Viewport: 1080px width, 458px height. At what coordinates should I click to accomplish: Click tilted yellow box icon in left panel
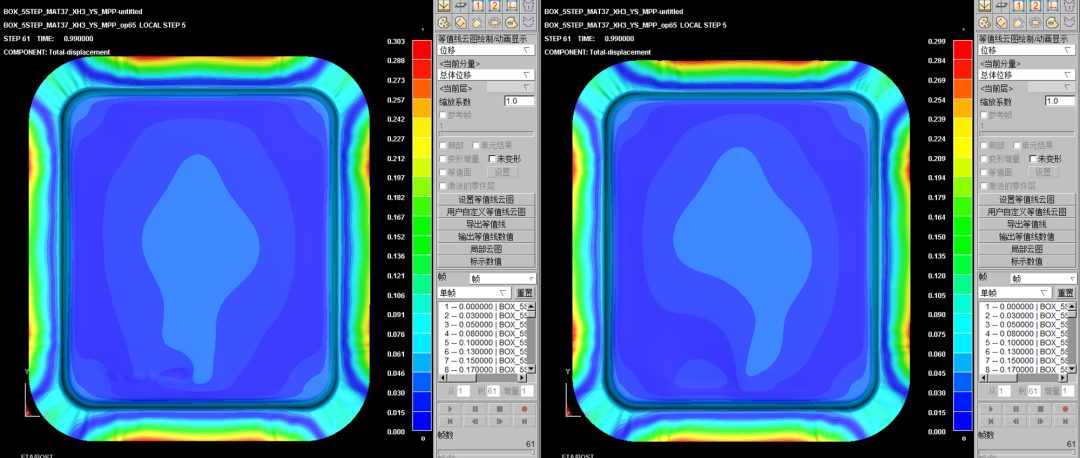(460, 22)
